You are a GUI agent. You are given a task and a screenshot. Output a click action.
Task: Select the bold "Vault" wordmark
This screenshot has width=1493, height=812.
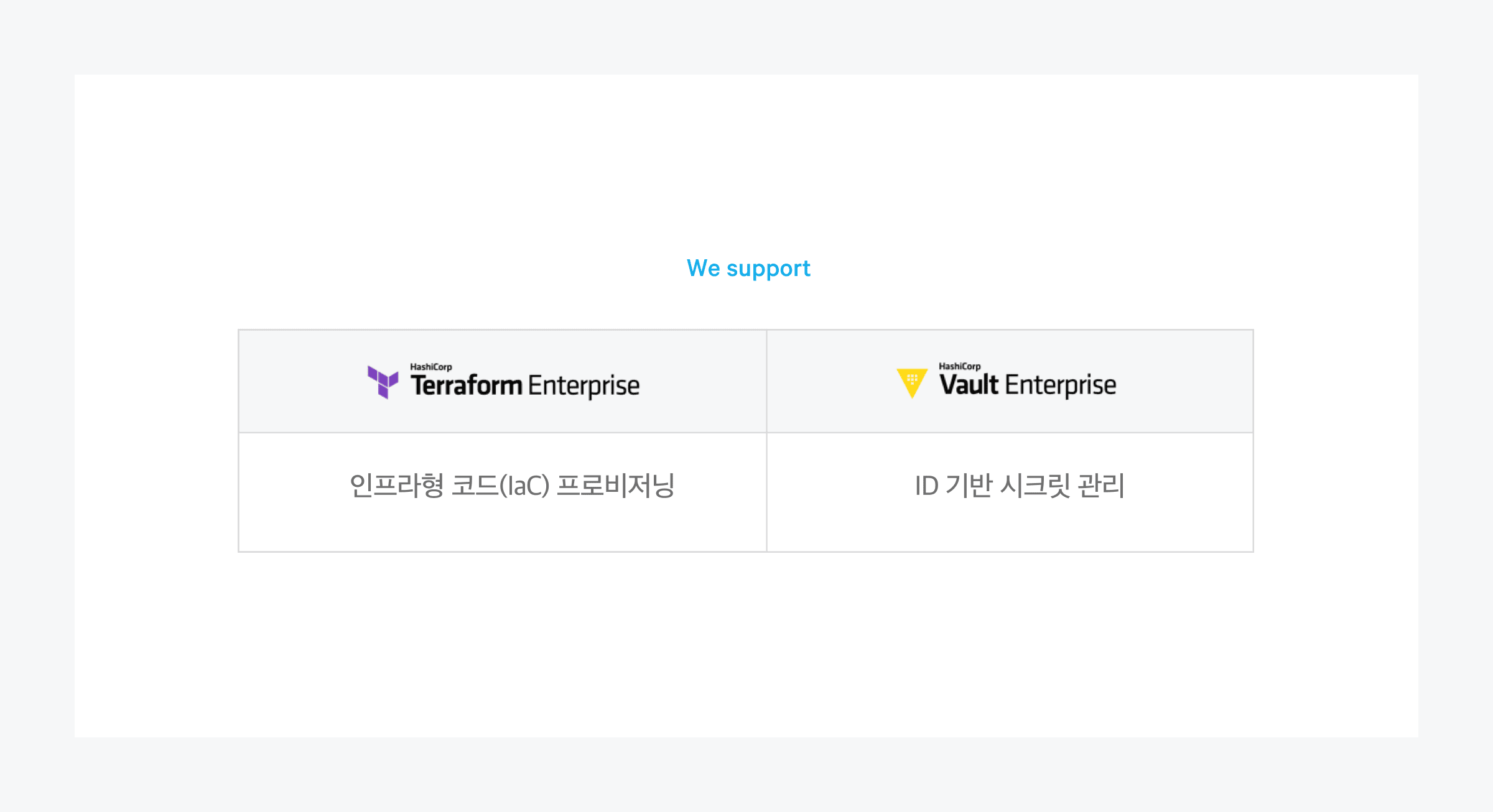(969, 385)
